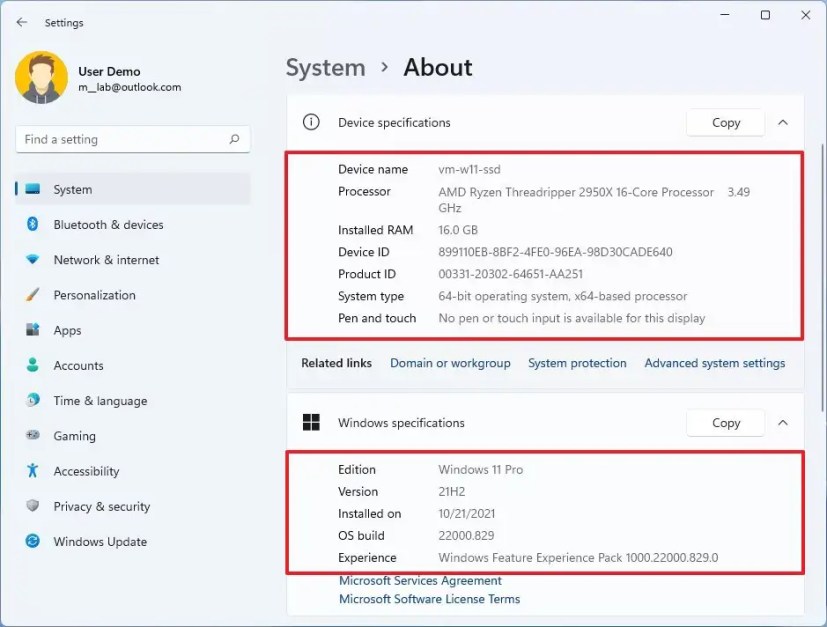
Task: Open Microsoft Software License Terms
Action: [x=429, y=599]
